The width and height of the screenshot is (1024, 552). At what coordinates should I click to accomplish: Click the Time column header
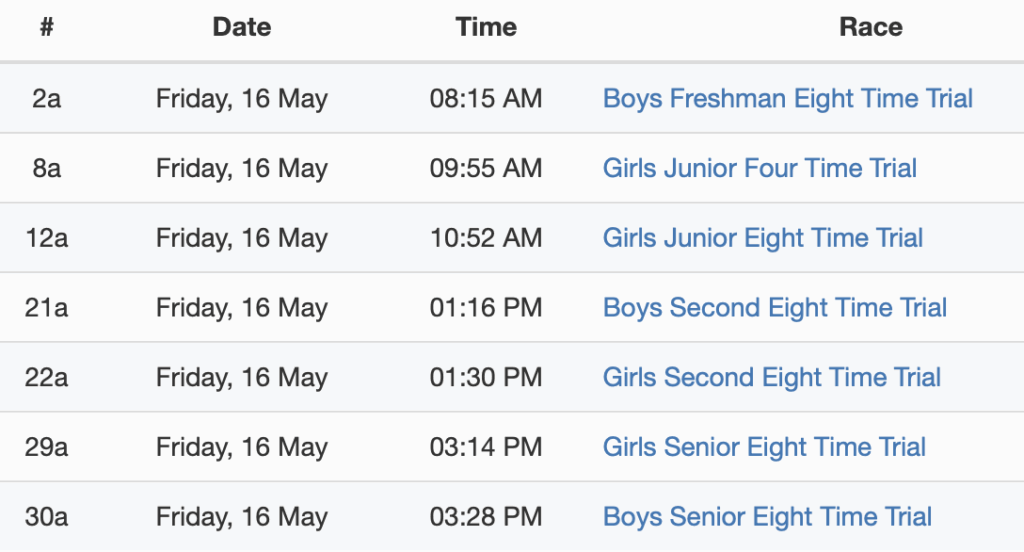coord(486,28)
